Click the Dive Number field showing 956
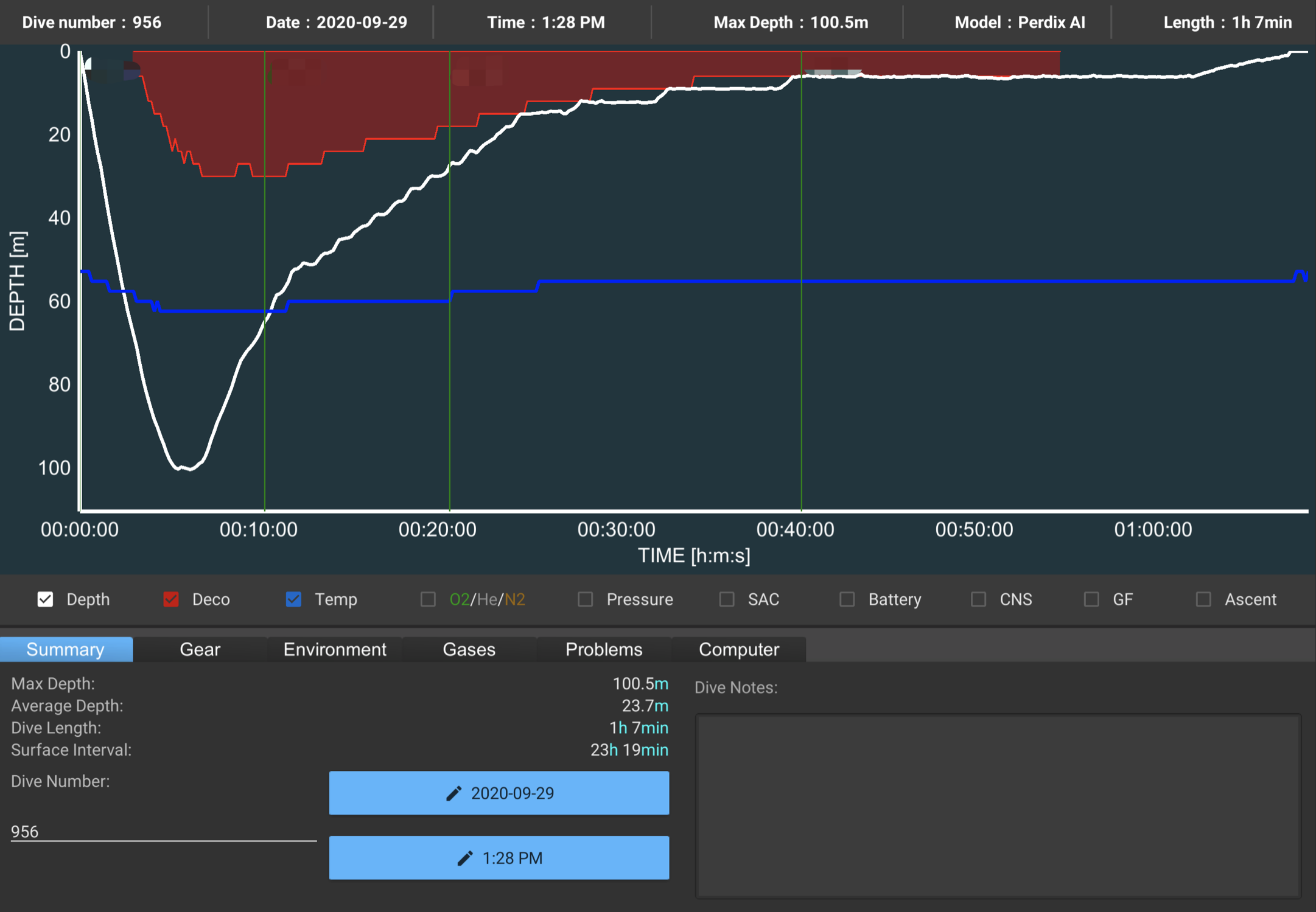 (x=163, y=831)
